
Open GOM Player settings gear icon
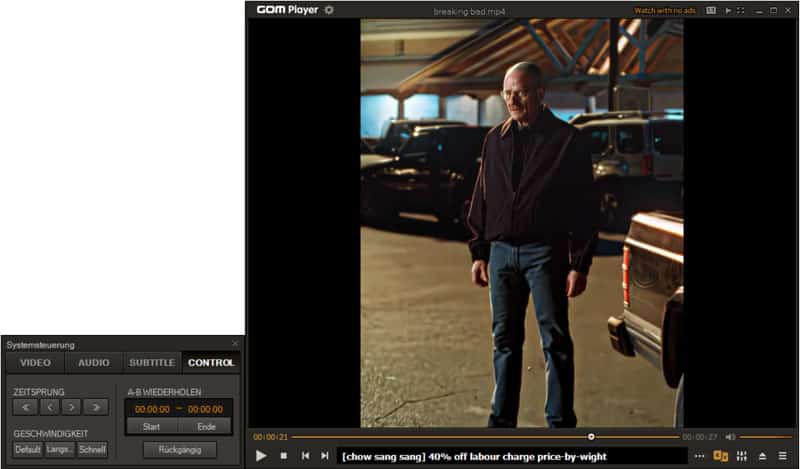point(329,10)
